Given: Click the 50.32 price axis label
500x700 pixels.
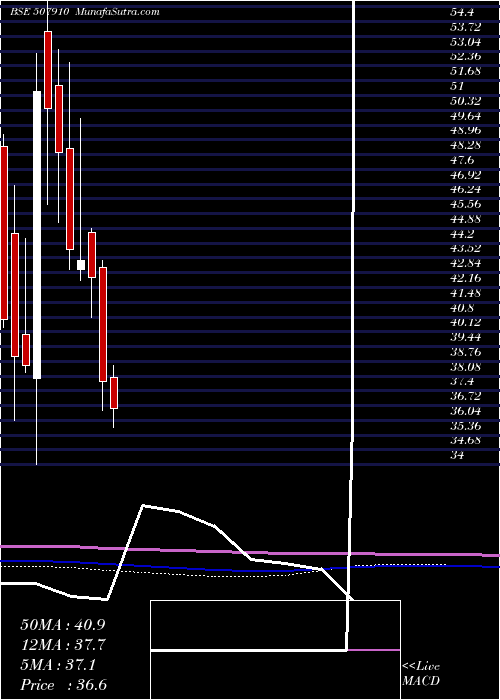Looking at the screenshot, I should [x=465, y=100].
